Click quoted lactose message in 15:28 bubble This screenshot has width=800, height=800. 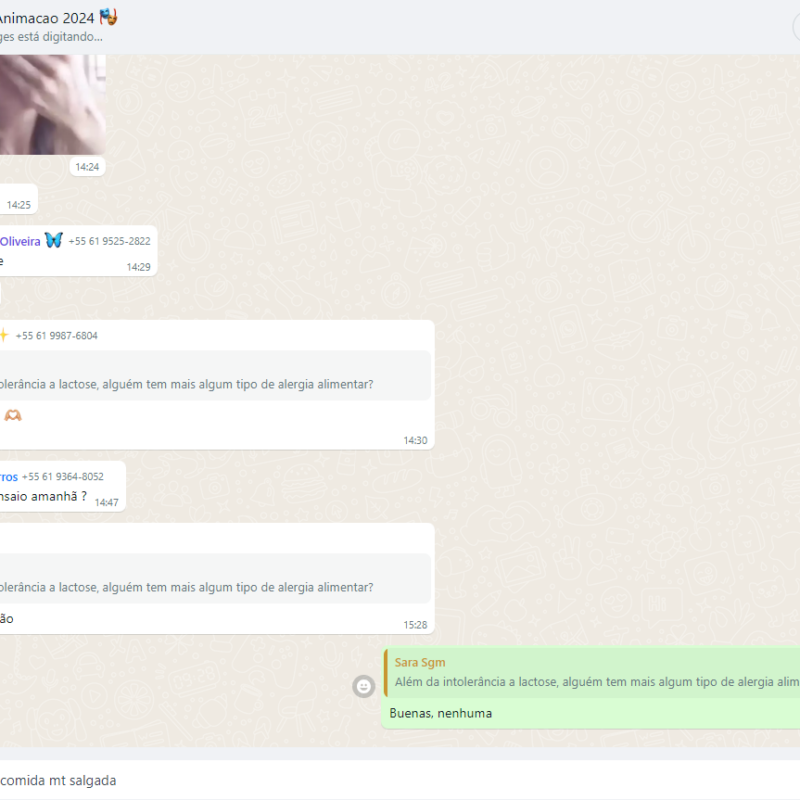[215, 579]
